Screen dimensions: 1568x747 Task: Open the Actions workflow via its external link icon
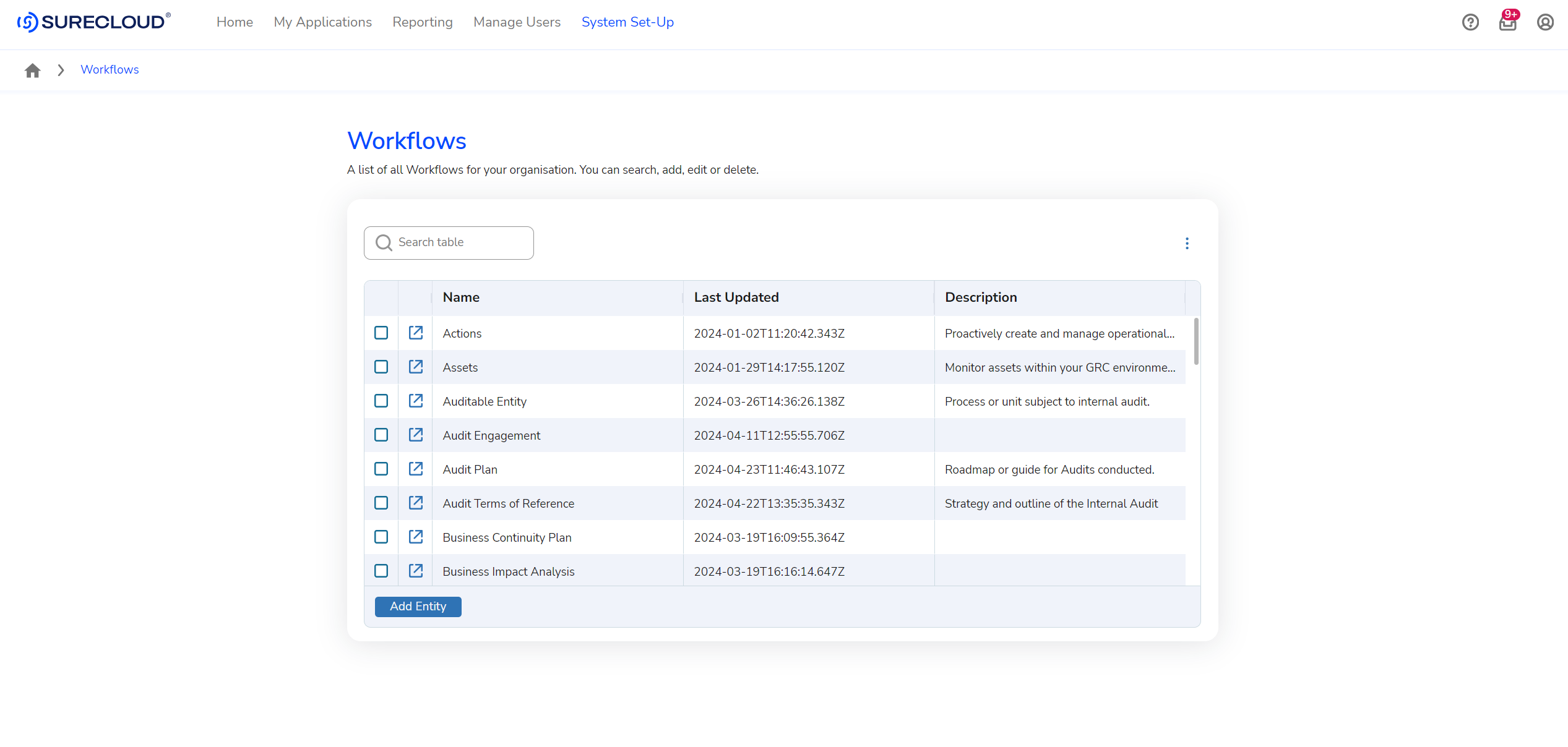point(415,332)
